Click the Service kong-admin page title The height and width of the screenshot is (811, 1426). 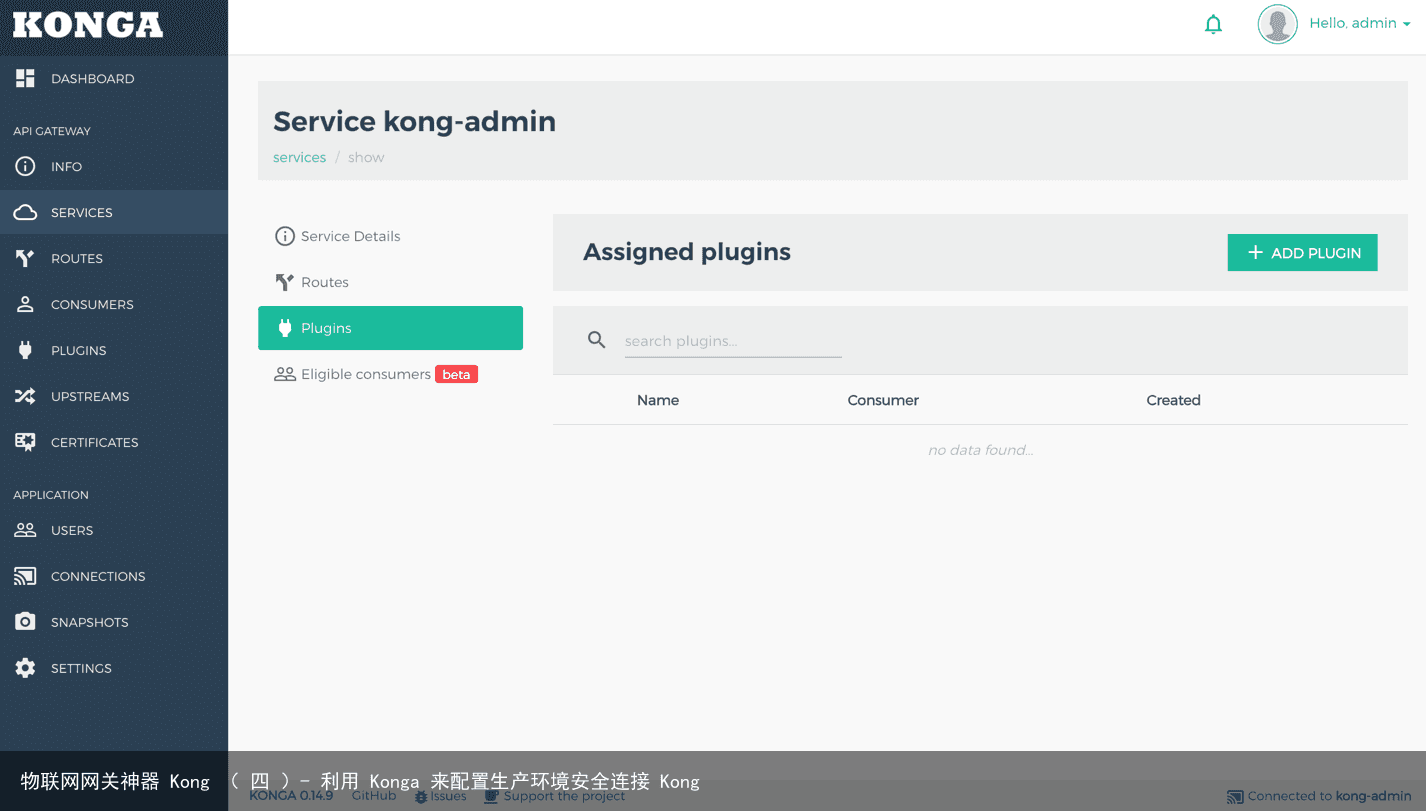(414, 121)
